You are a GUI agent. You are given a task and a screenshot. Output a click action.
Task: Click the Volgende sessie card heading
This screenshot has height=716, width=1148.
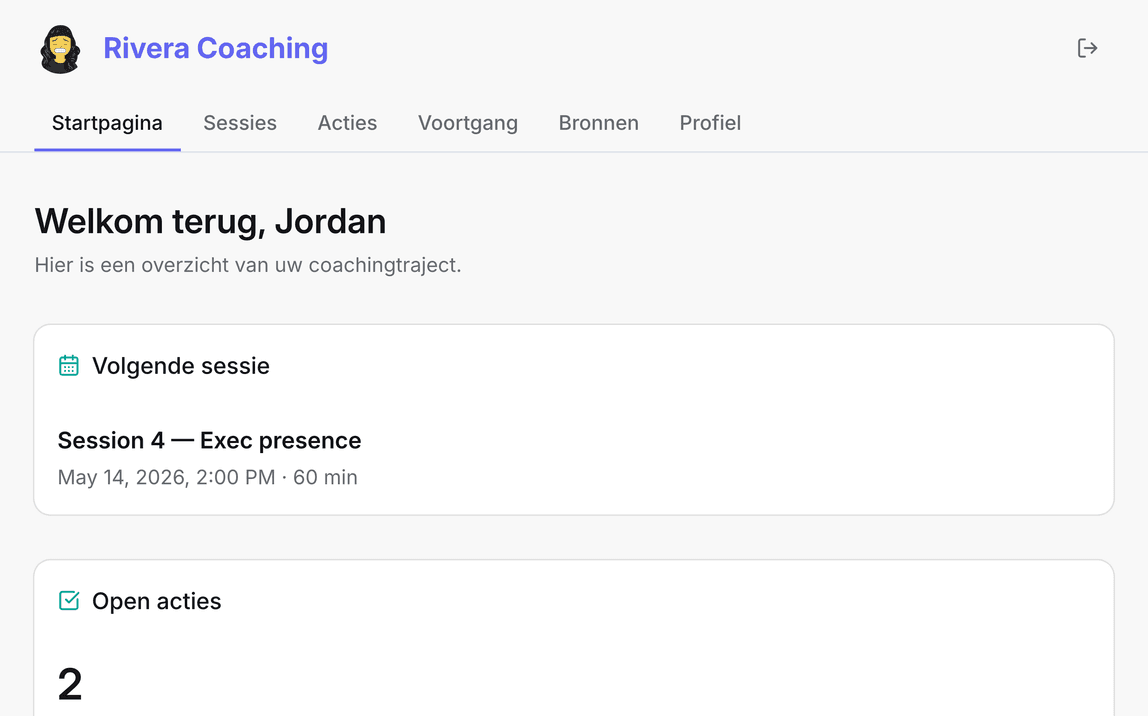click(181, 365)
